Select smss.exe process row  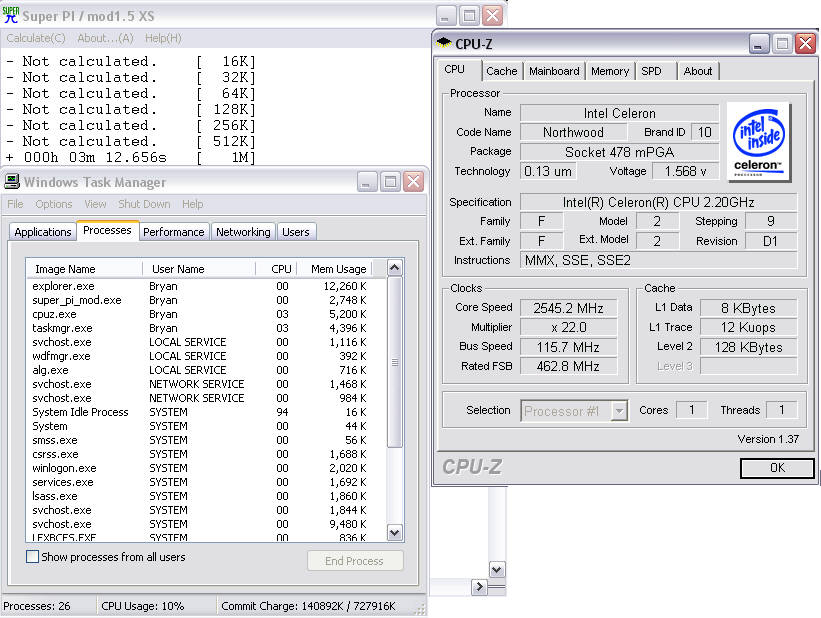click(206, 440)
